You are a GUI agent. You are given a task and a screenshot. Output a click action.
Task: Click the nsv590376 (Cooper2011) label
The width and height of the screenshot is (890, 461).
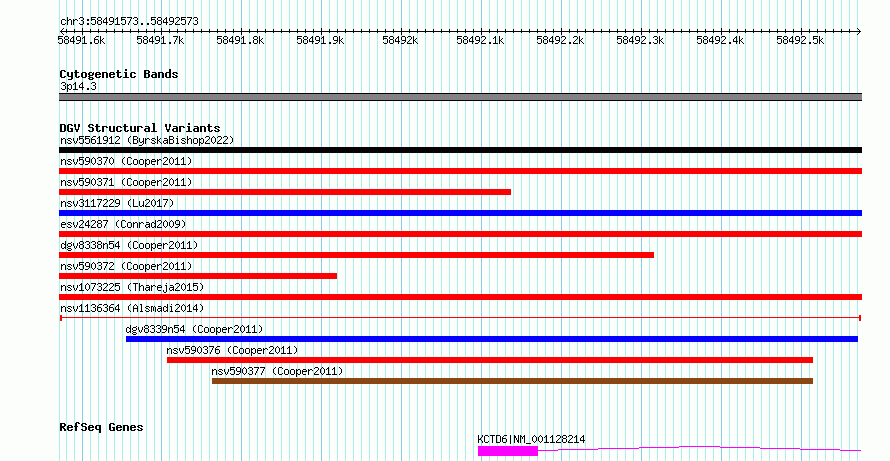point(232,350)
